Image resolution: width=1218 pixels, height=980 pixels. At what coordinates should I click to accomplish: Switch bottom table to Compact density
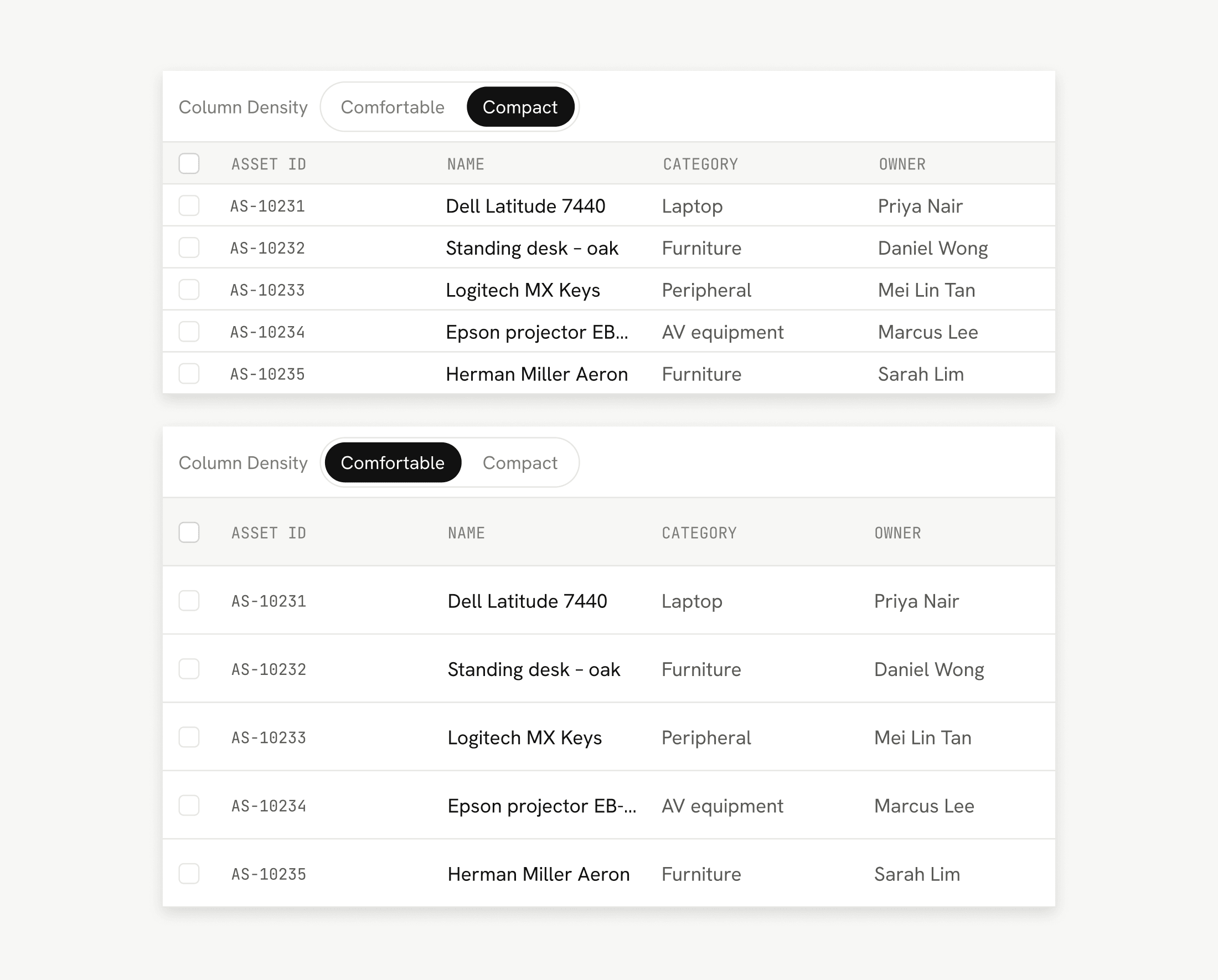[x=520, y=463]
